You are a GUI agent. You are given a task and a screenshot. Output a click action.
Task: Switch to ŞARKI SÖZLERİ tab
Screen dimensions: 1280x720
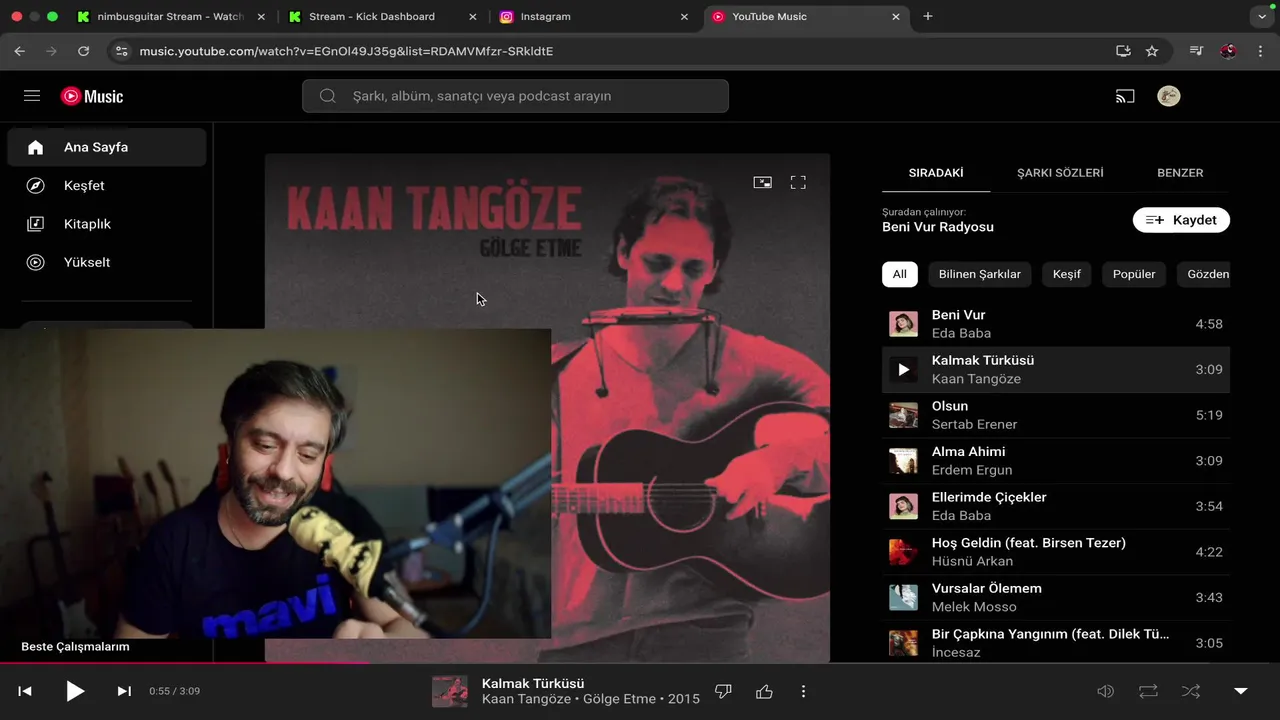pyautogui.click(x=1060, y=173)
